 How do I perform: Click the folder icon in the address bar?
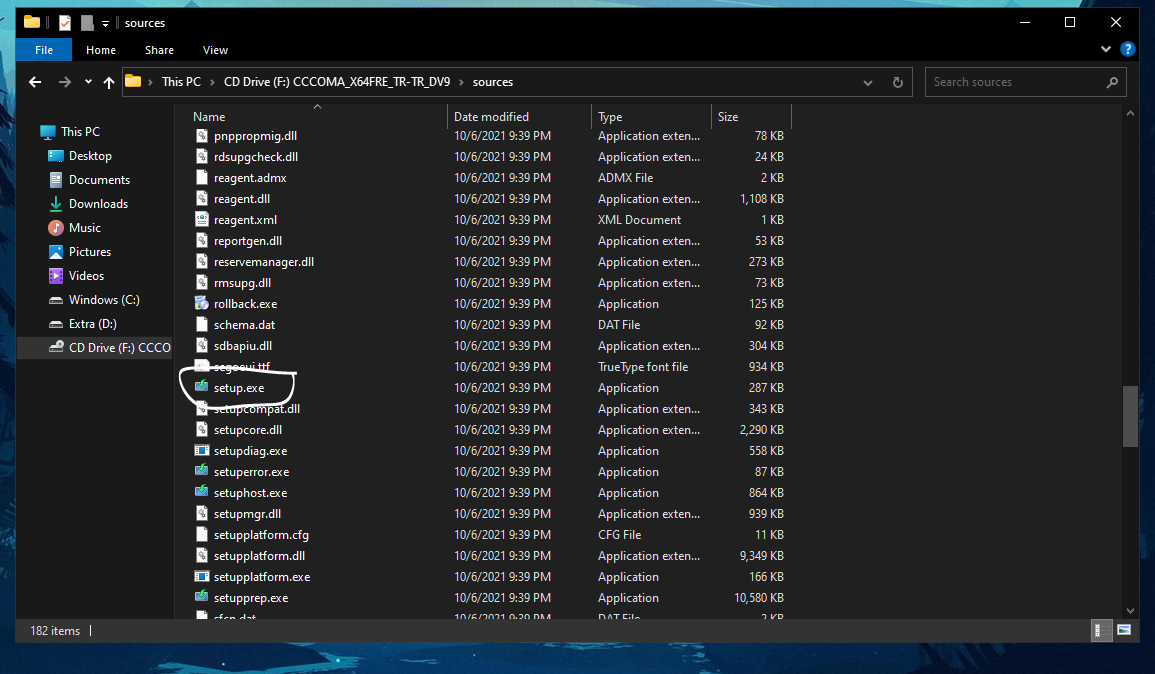pyautogui.click(x=133, y=81)
